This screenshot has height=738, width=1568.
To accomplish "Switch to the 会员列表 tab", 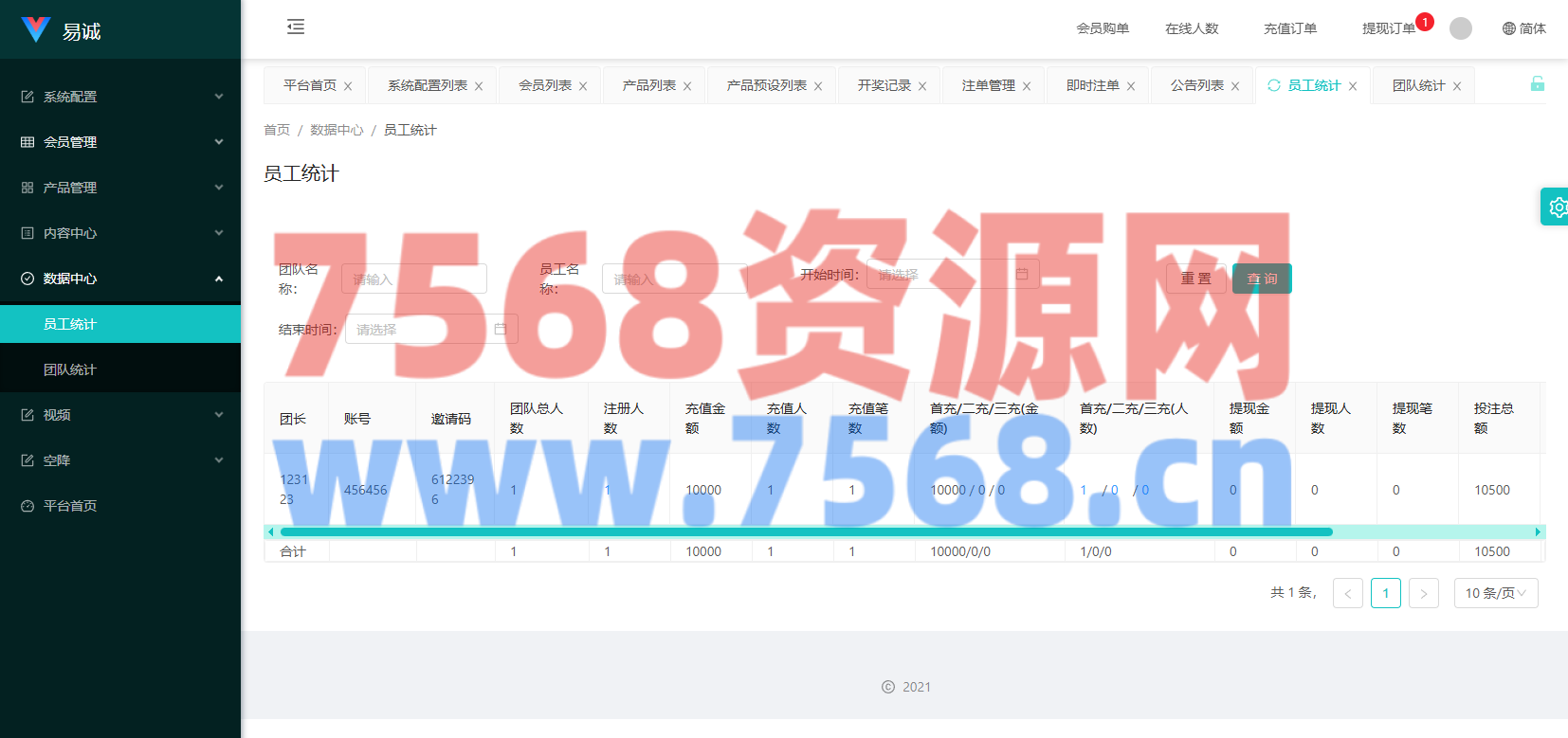I will (x=544, y=85).
